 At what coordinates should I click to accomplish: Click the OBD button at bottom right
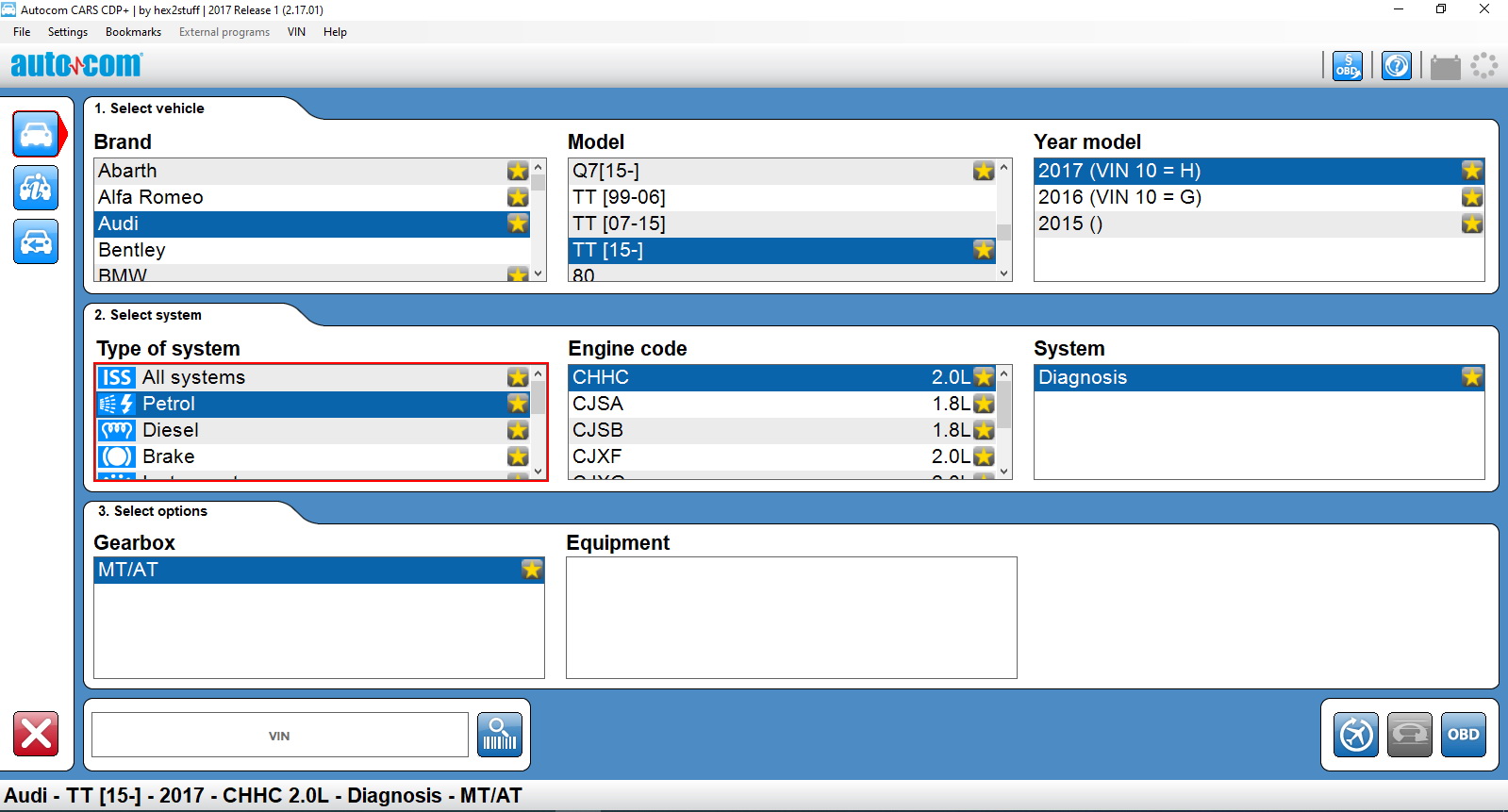1463,735
